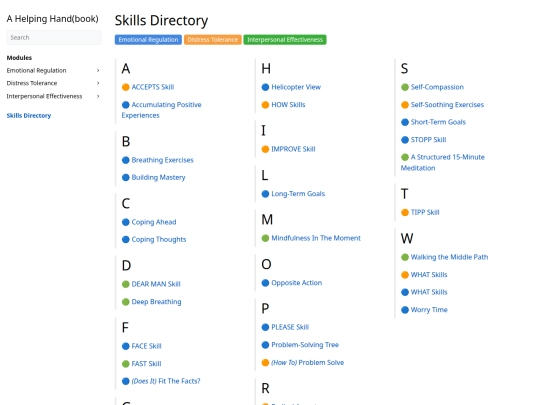The image size is (540, 405).
Task: Expand Interpersonal Effectiveness module chevron
Action: [98, 96]
